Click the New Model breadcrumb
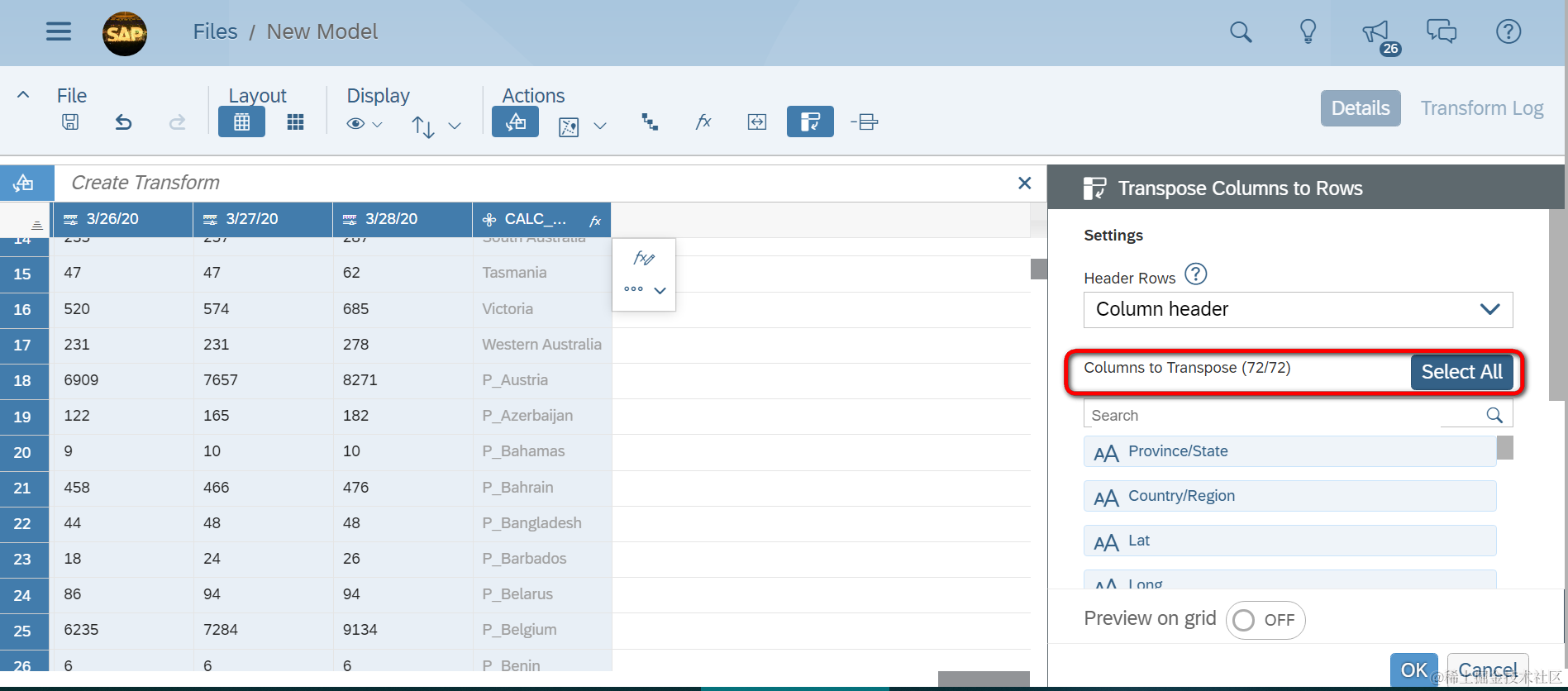 tap(322, 31)
